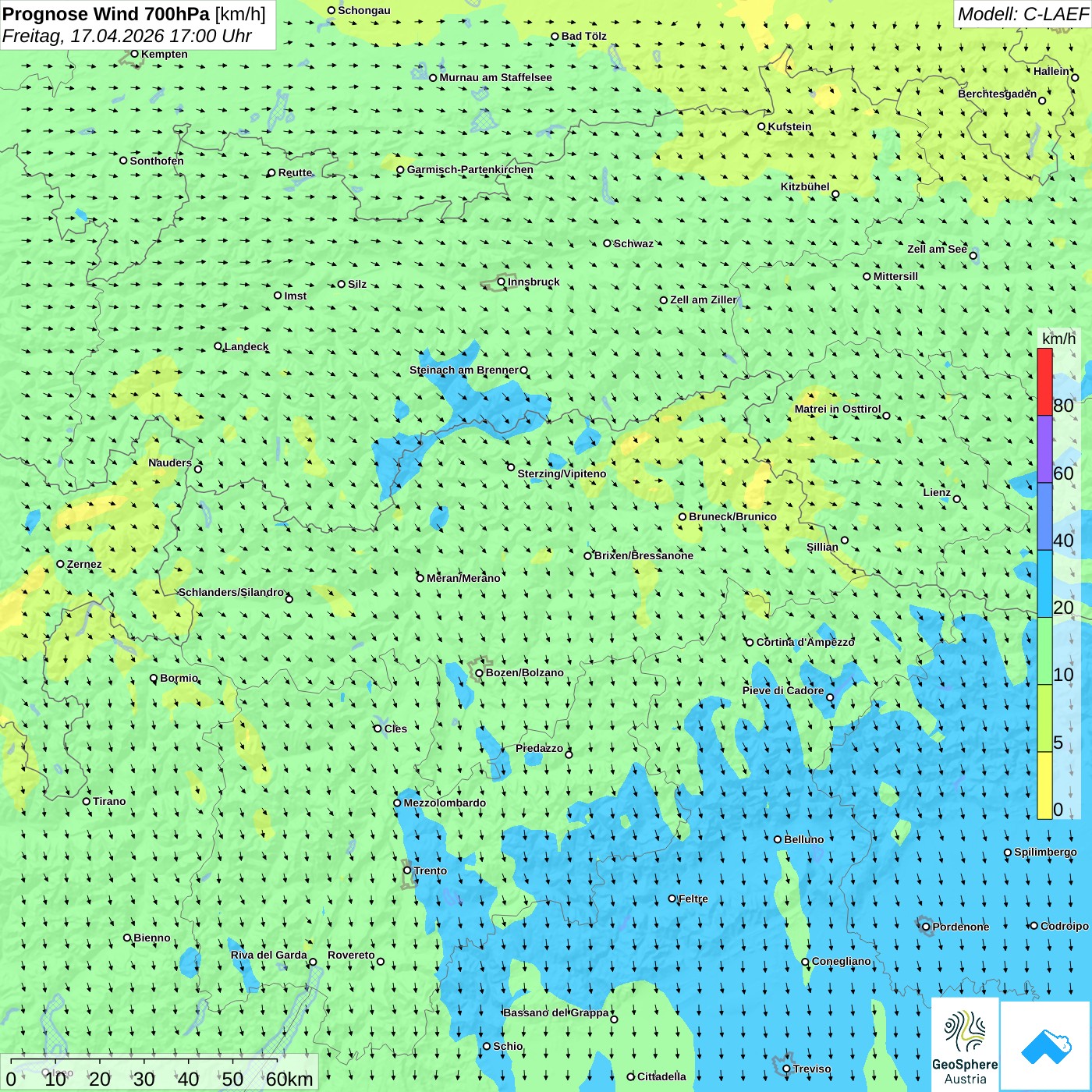The height and width of the screenshot is (1092, 1092).
Task: Click the Rovereto label
Action: coord(351,955)
